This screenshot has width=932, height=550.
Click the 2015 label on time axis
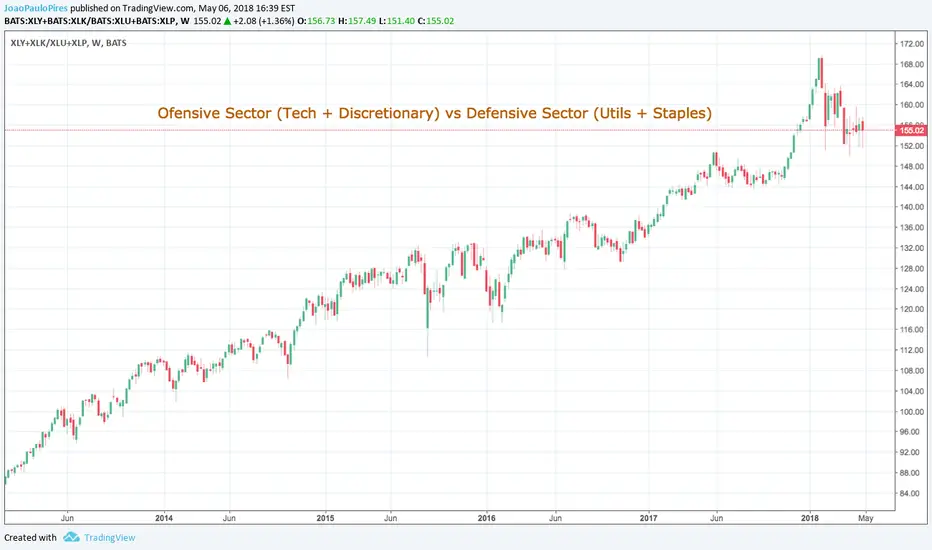point(325,518)
